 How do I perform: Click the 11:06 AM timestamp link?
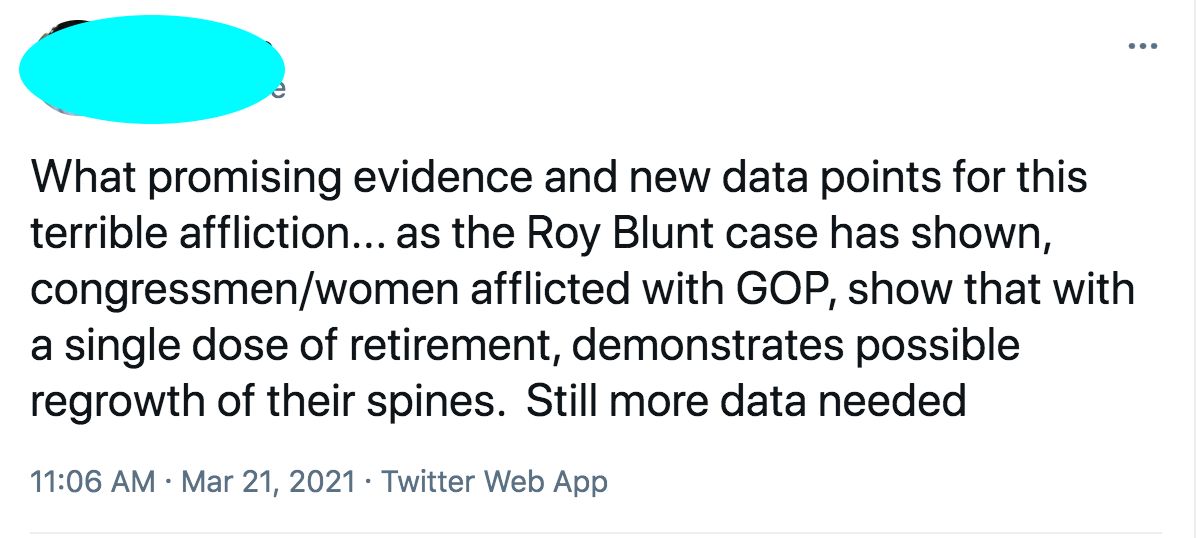93,482
